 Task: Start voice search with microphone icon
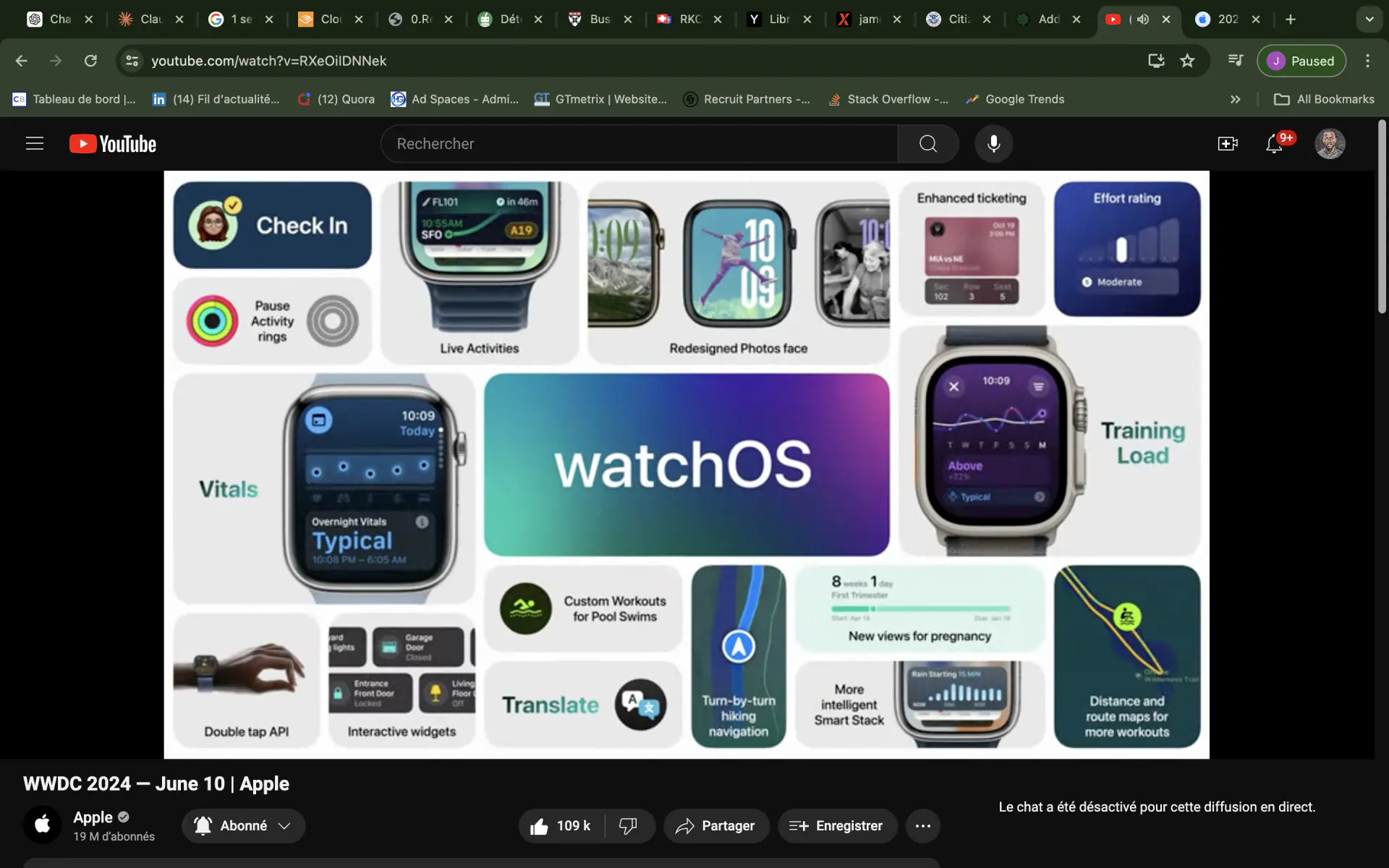pyautogui.click(x=993, y=144)
